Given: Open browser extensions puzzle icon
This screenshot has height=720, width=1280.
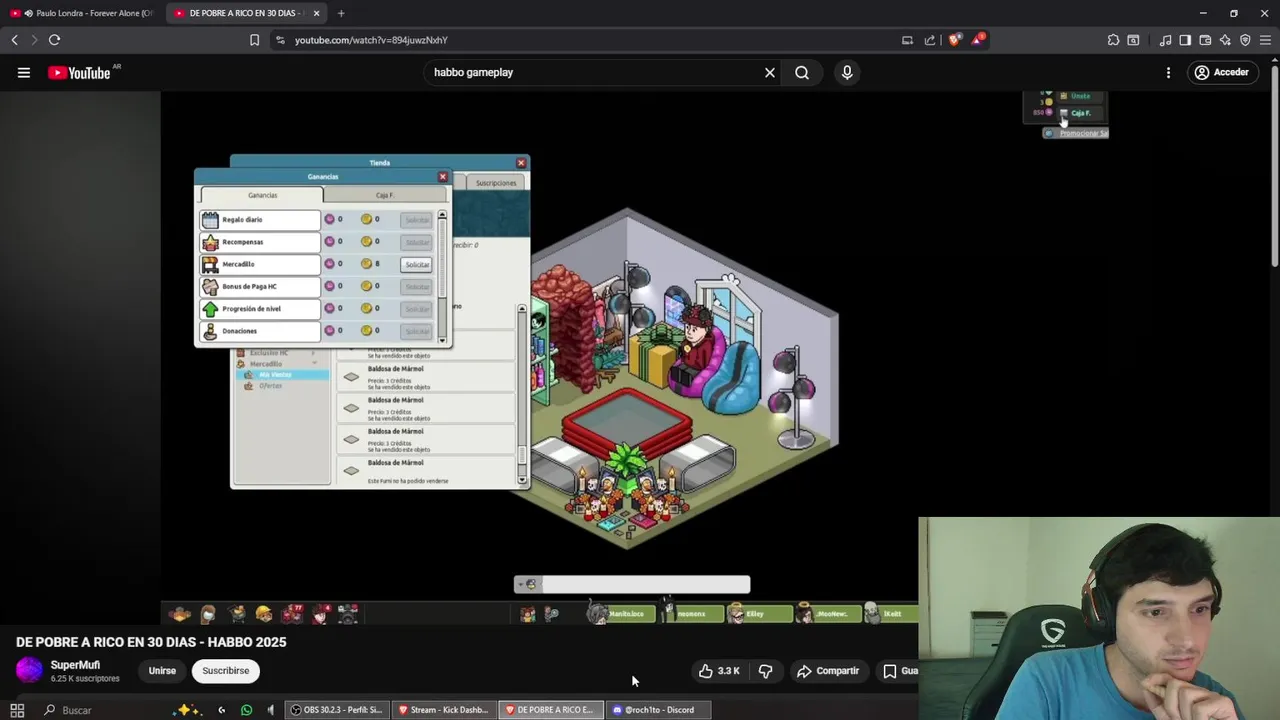Looking at the screenshot, I should click(1113, 40).
